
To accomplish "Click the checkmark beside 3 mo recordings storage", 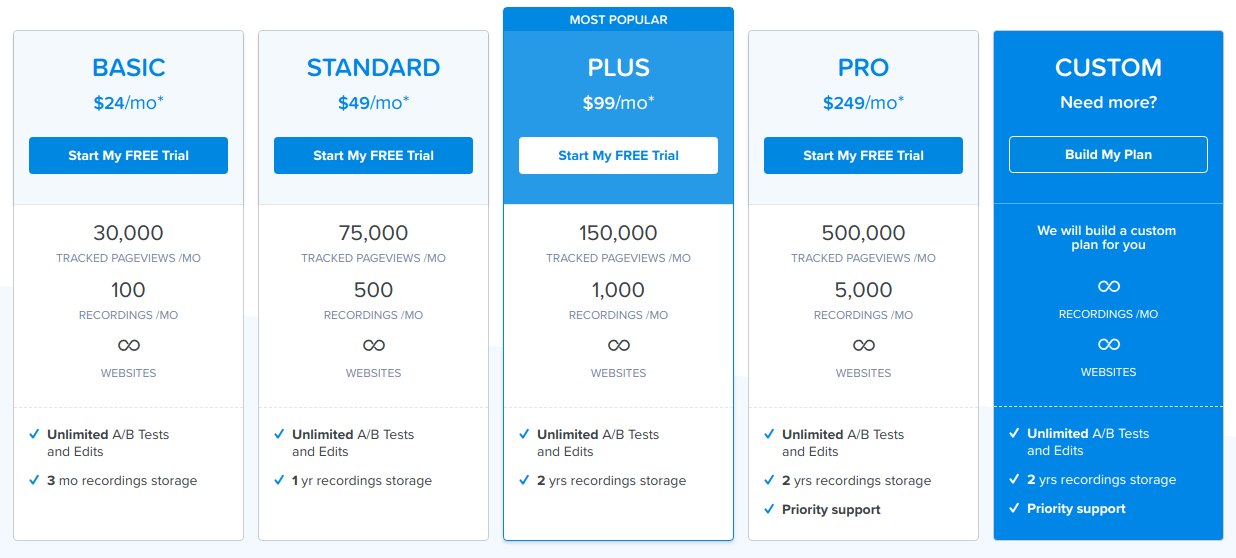I will (x=34, y=480).
